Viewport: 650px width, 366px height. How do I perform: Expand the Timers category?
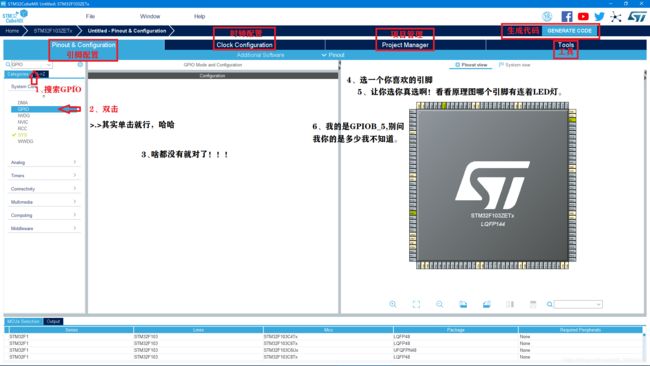44,176
